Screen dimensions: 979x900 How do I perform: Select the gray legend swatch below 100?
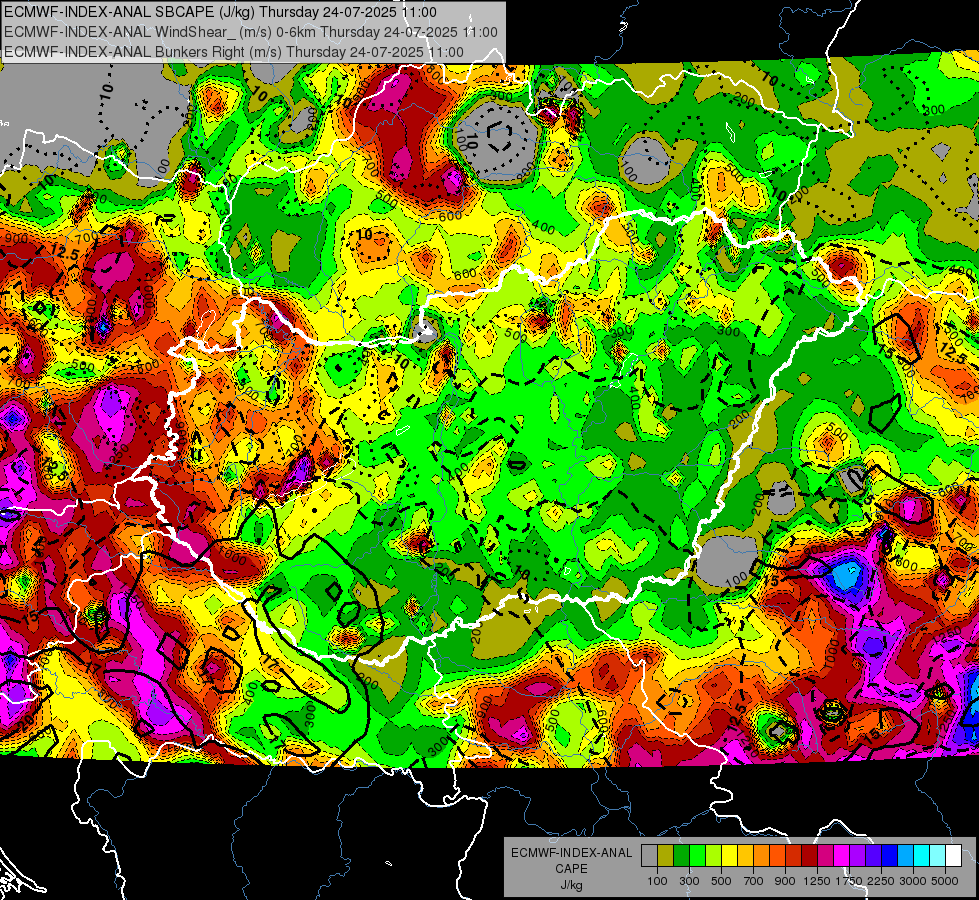pyautogui.click(x=649, y=856)
